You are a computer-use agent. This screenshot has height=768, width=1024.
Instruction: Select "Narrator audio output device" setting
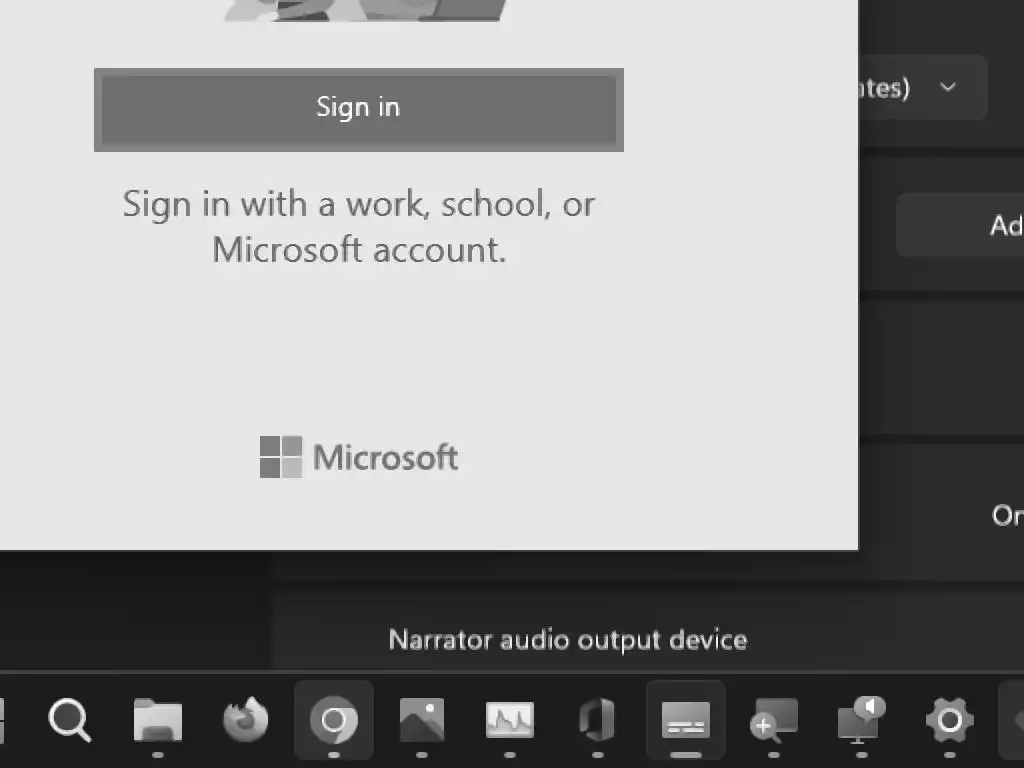(x=568, y=639)
